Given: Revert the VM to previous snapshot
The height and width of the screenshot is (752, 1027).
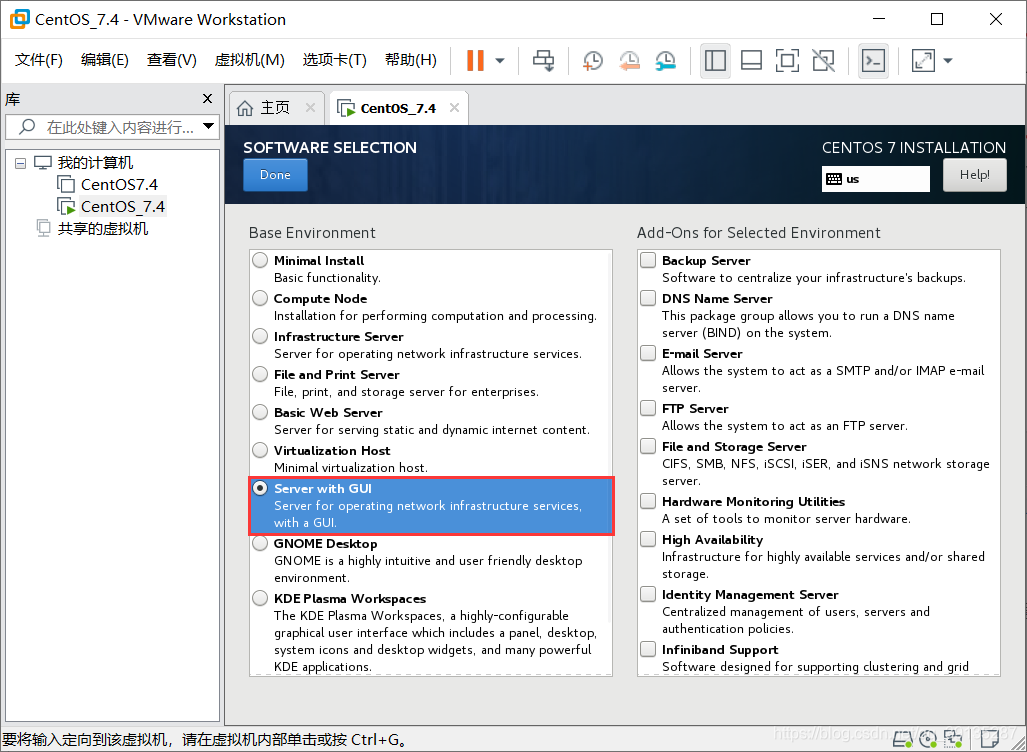Looking at the screenshot, I should click(629, 61).
